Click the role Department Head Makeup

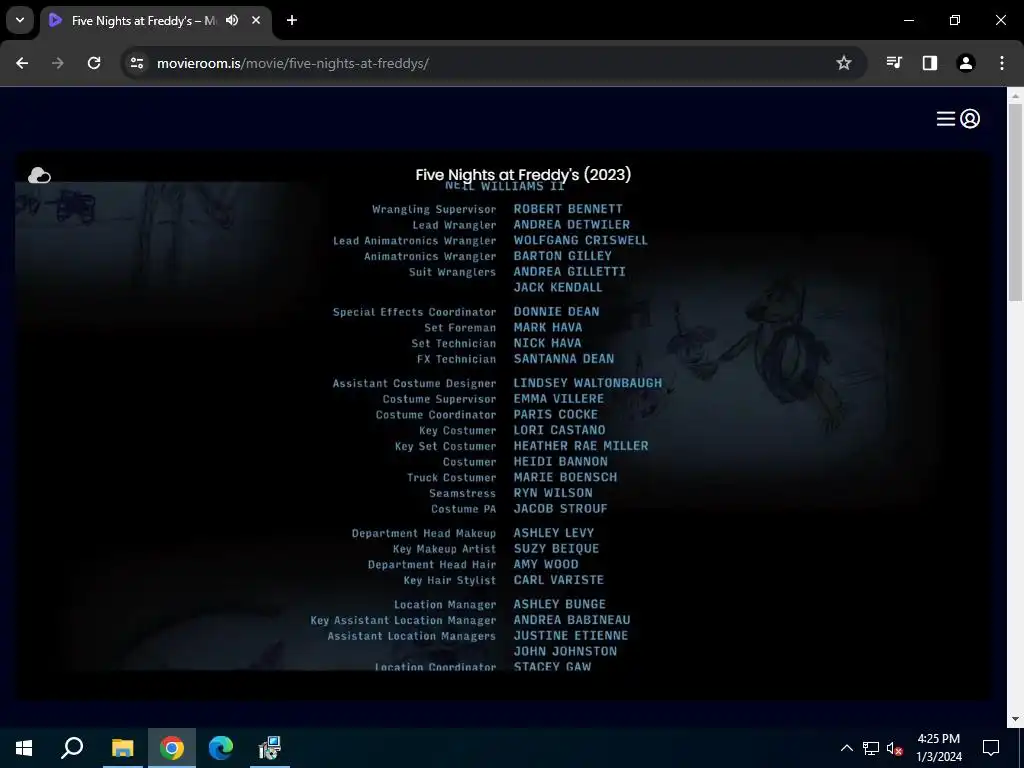(x=424, y=534)
